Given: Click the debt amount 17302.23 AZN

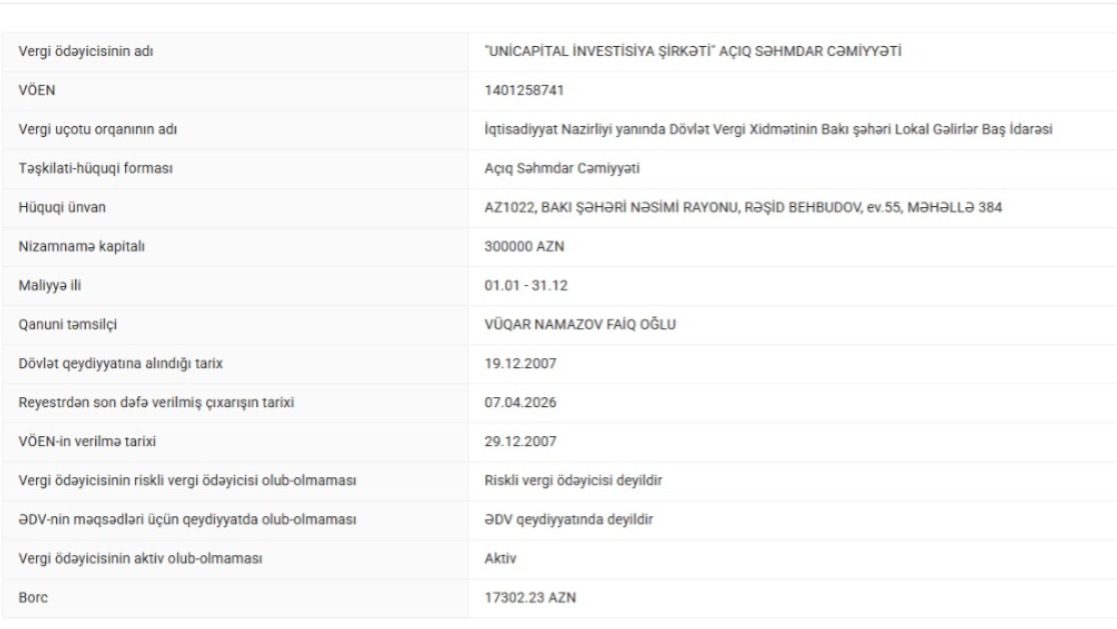Looking at the screenshot, I should click(530, 598).
